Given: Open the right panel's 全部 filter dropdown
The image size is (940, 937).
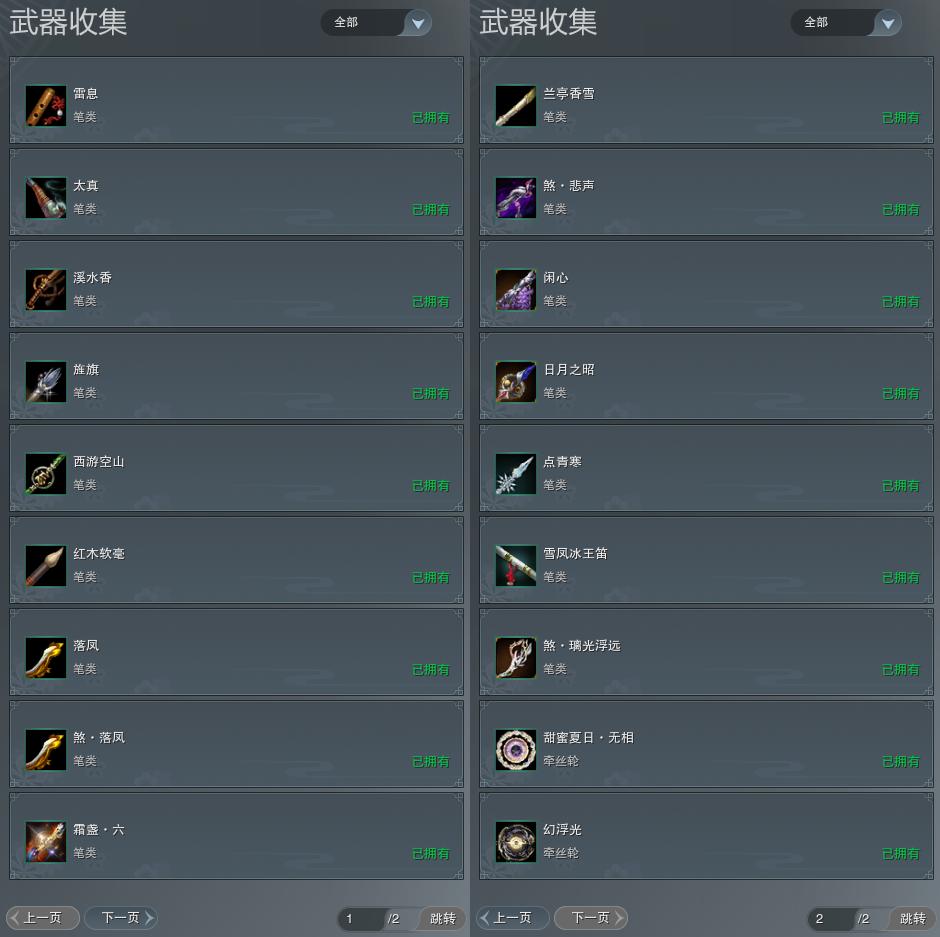Looking at the screenshot, I should (846, 23).
